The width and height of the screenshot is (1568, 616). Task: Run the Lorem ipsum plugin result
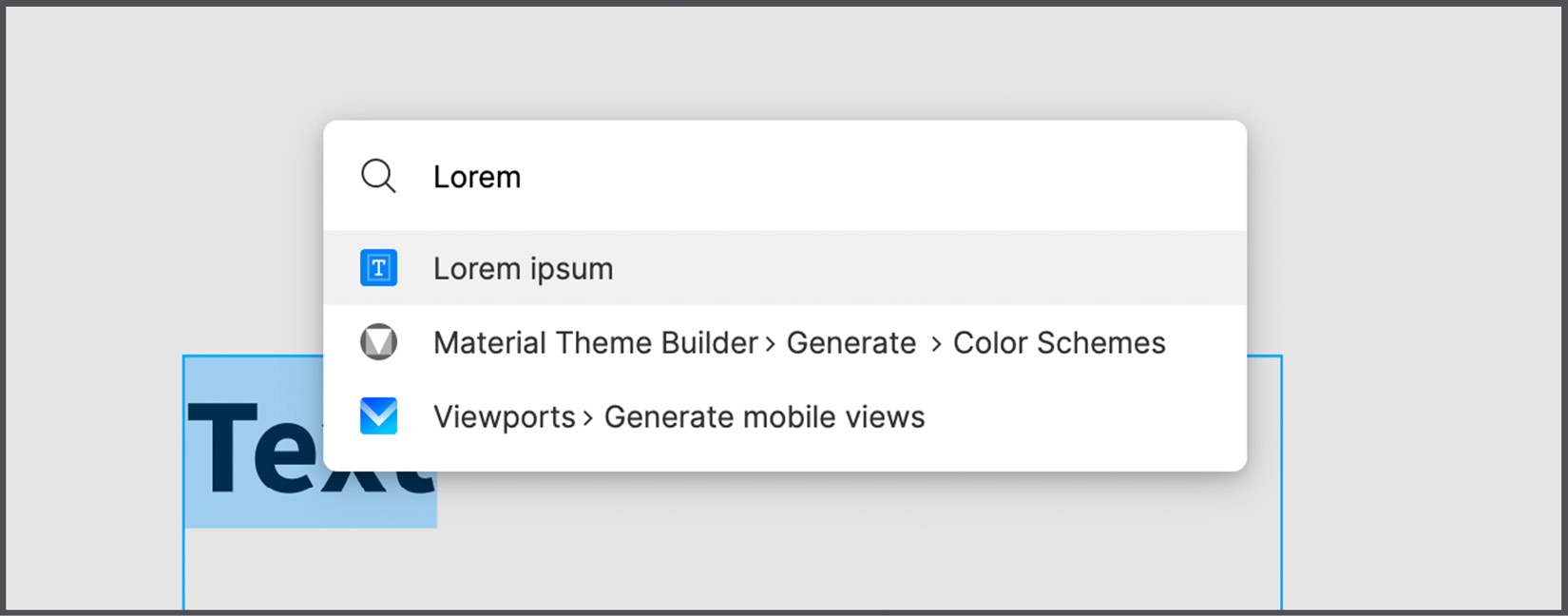524,267
